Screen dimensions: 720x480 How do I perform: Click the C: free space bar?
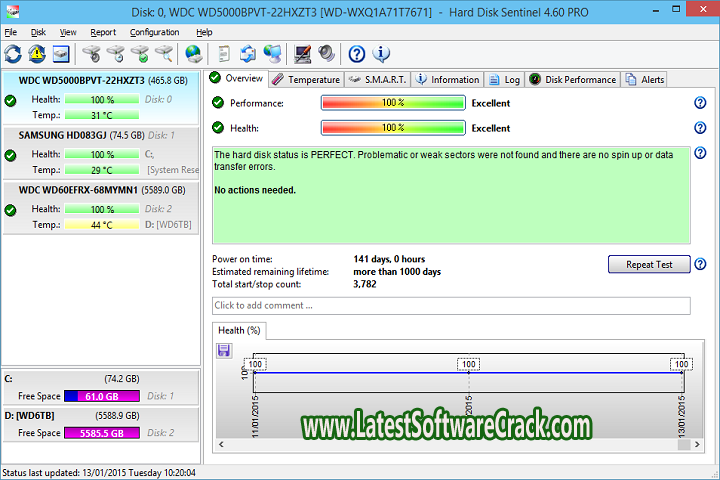[99, 396]
